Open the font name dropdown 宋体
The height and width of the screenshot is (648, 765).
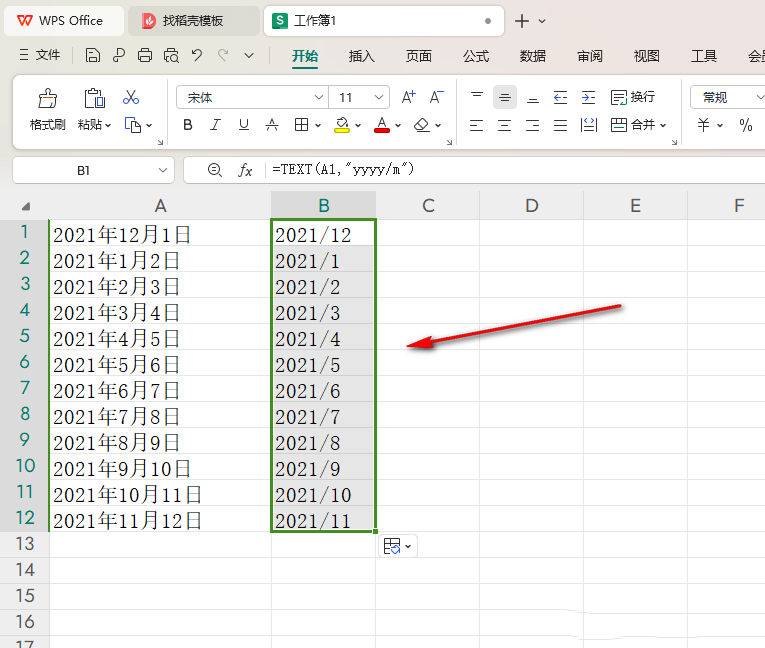(x=319, y=98)
